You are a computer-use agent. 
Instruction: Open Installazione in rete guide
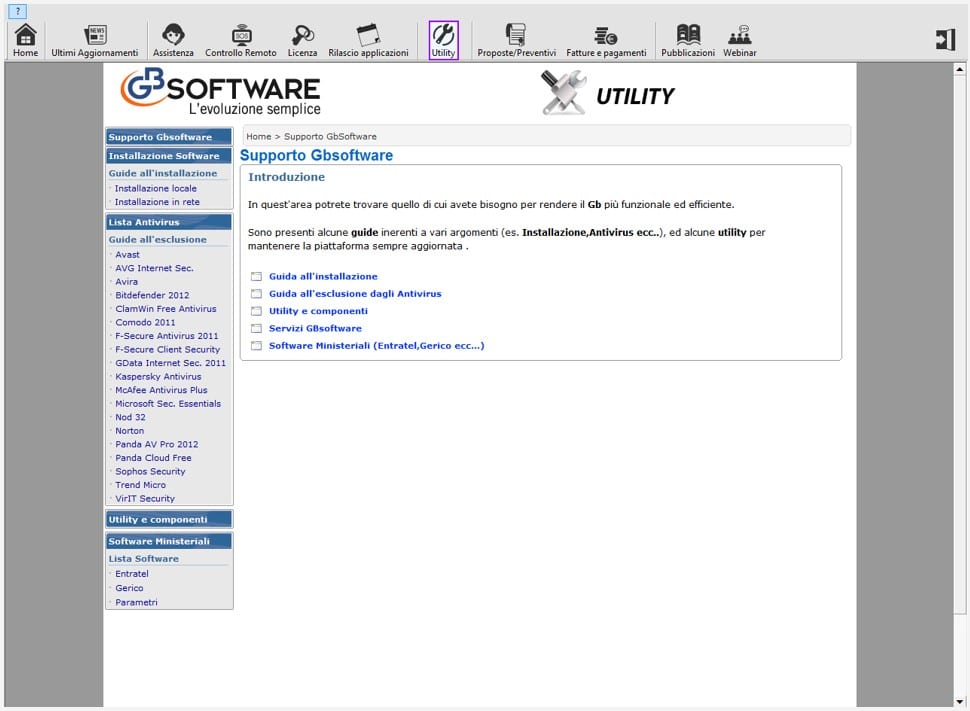(157, 202)
